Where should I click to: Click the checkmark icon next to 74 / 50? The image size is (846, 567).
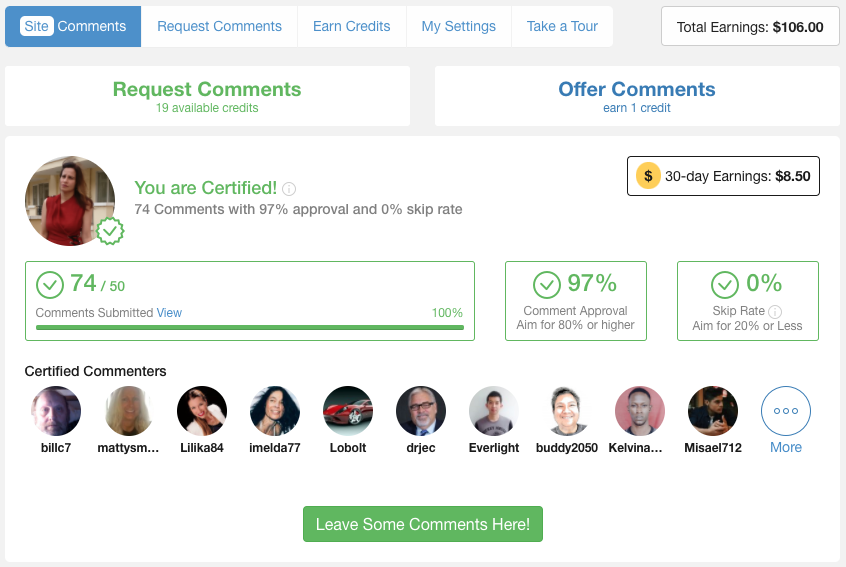(50, 285)
